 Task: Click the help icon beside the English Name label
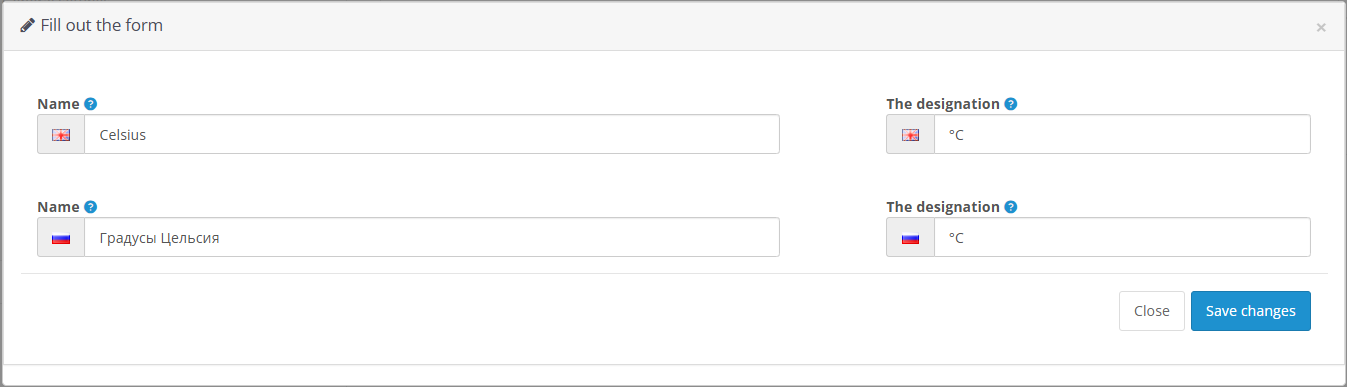[90, 104]
